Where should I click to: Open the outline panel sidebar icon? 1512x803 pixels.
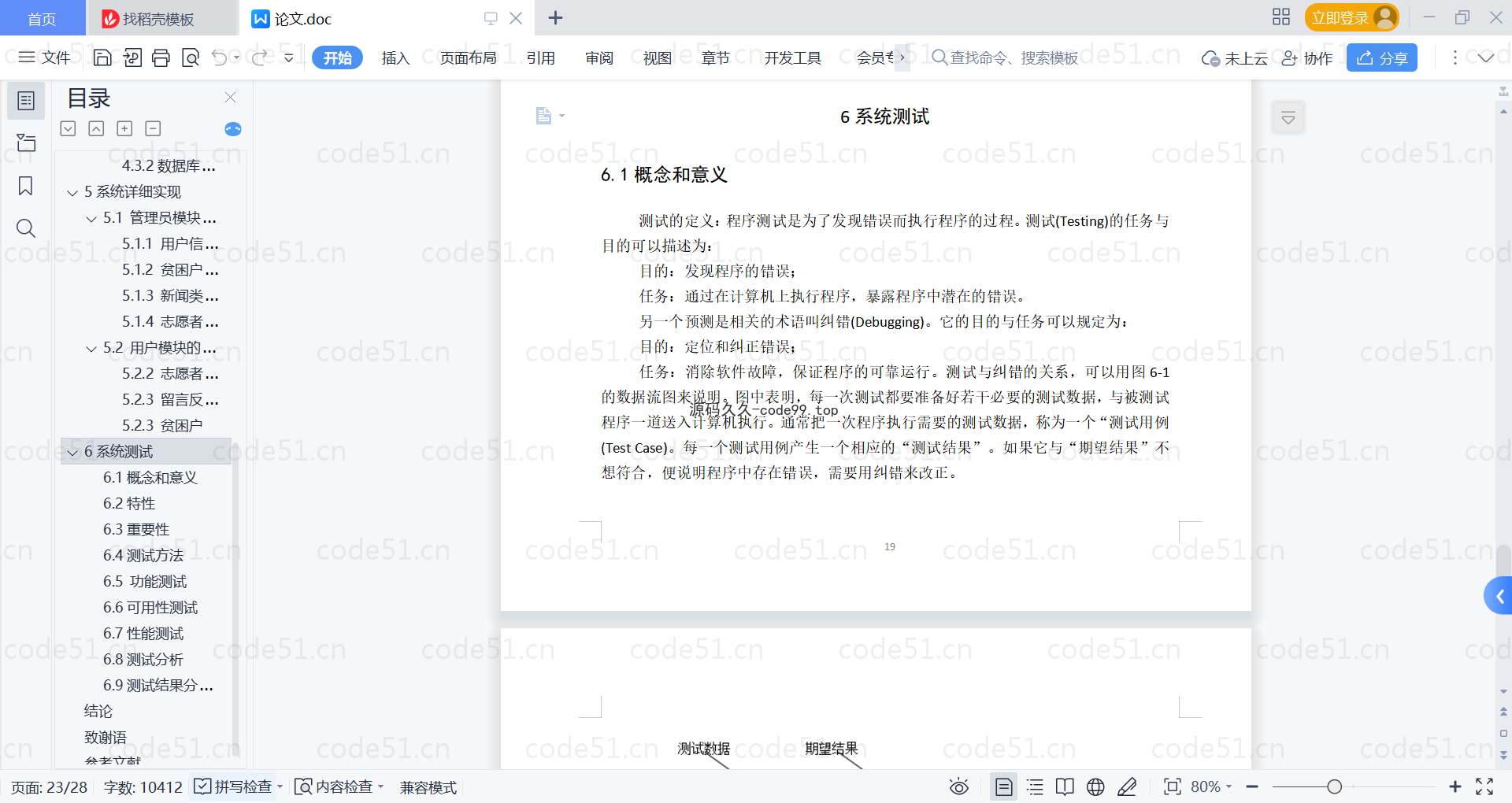click(x=26, y=101)
